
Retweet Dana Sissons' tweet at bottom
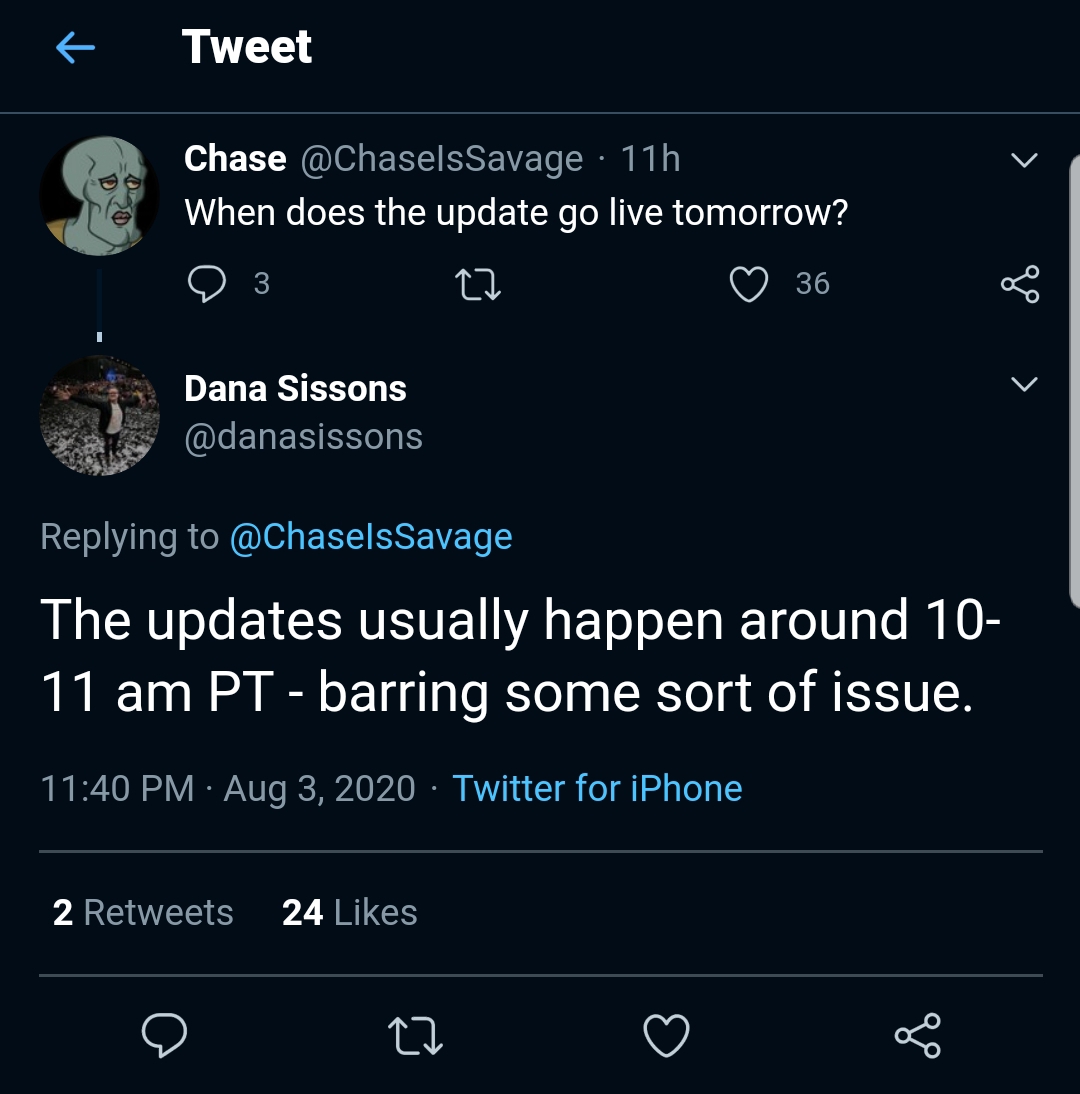(415, 1035)
